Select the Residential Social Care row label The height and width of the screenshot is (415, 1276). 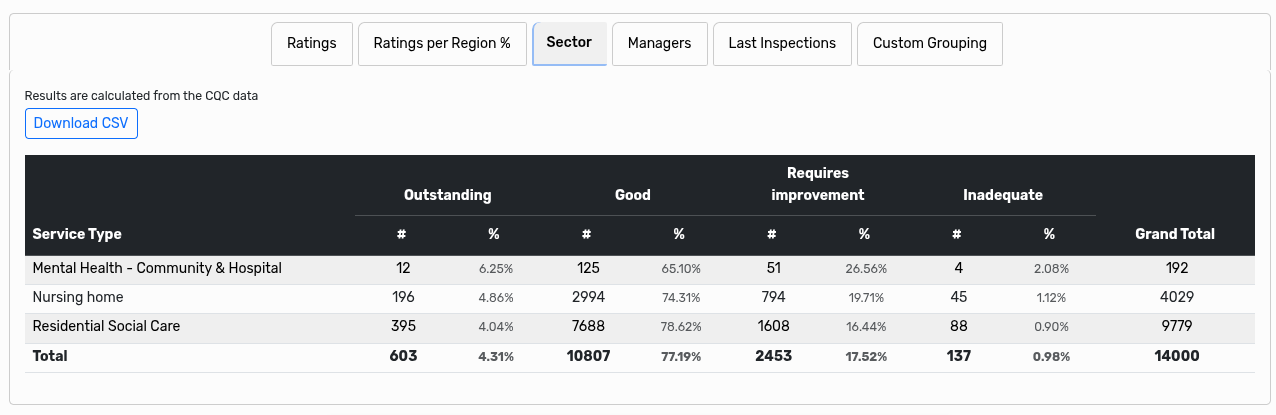(106, 327)
